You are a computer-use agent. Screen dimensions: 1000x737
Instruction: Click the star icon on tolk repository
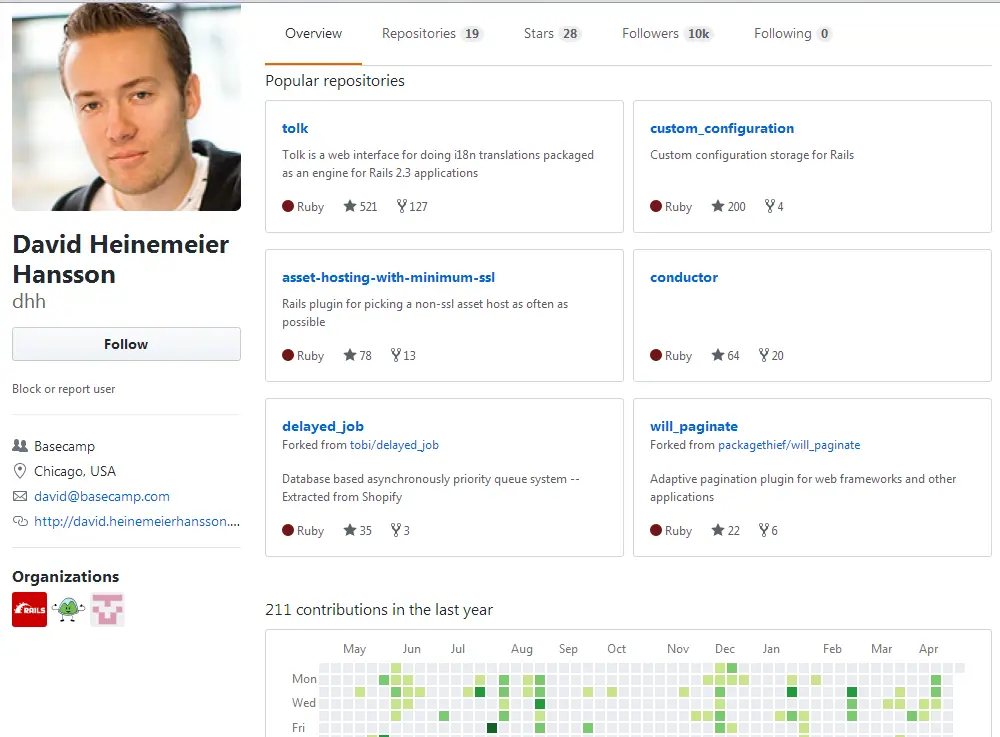pyautogui.click(x=350, y=207)
